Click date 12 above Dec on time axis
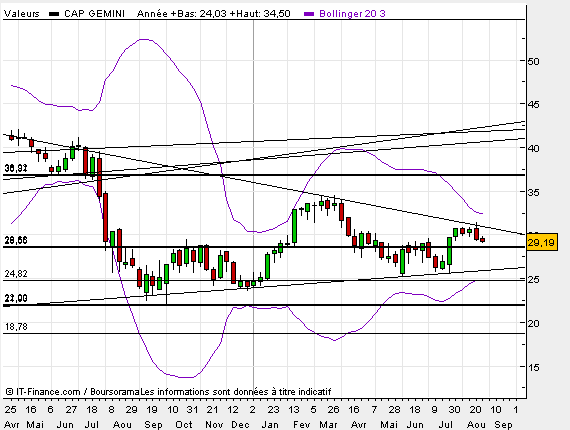The width and height of the screenshot is (570, 430). pyautogui.click(x=233, y=410)
